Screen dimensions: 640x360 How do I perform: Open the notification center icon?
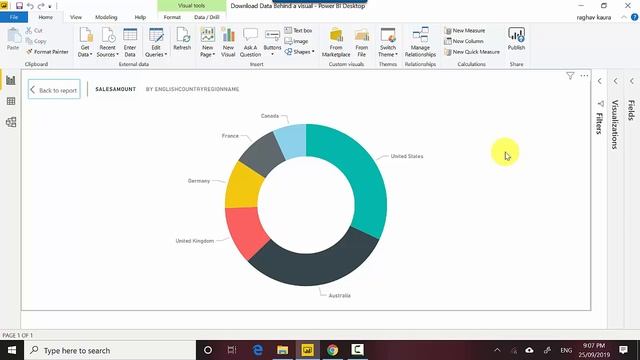tap(623, 350)
